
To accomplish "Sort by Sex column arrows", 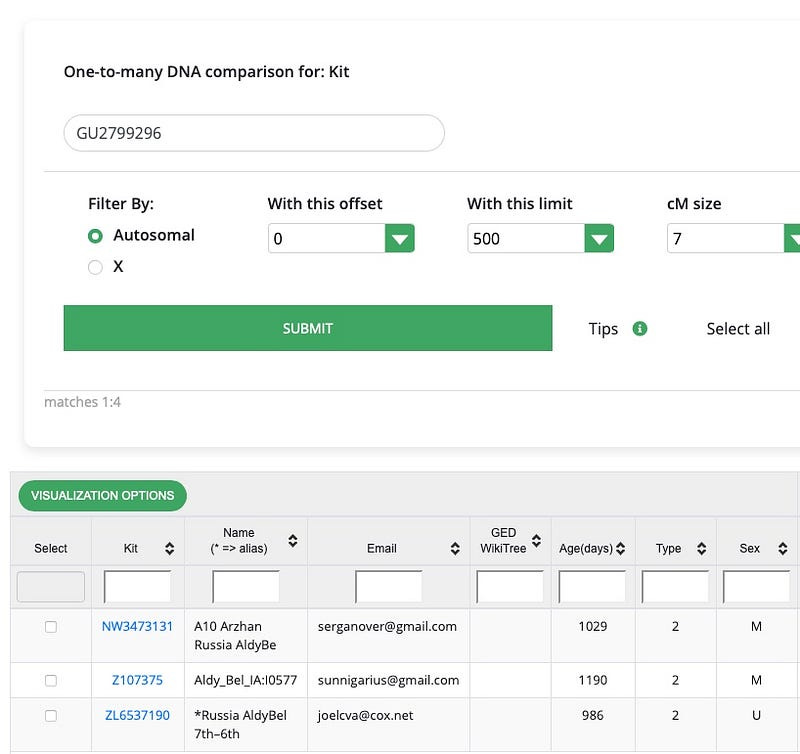I will click(783, 548).
